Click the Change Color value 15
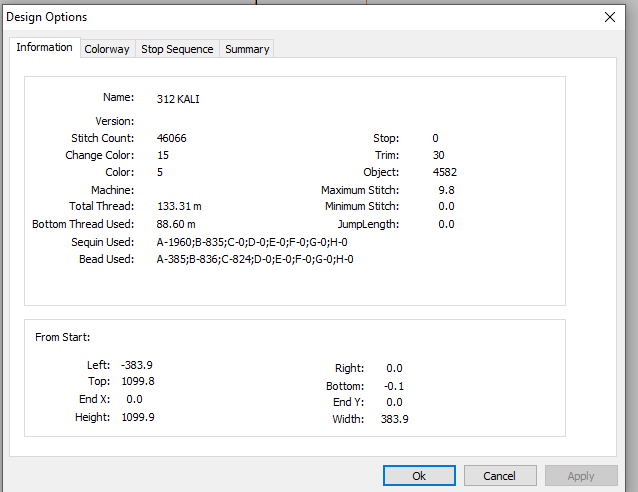Image resolution: width=638 pixels, height=492 pixels. tap(163, 155)
